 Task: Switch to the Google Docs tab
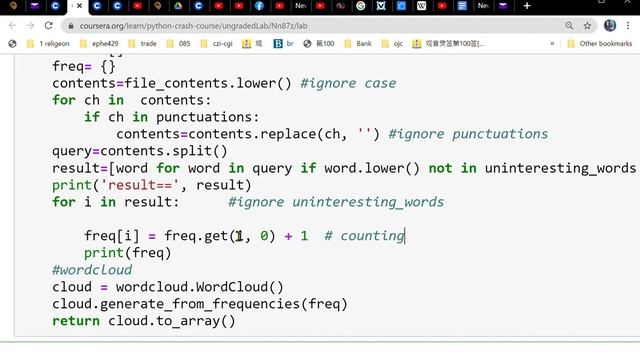tap(462, 6)
